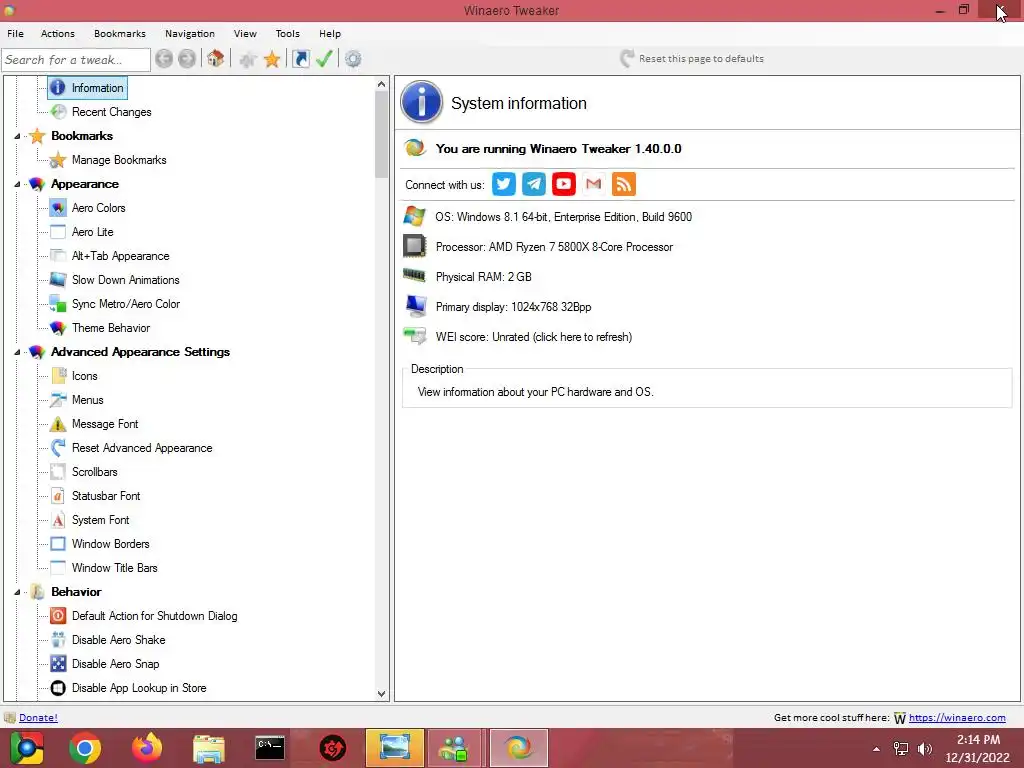Image resolution: width=1024 pixels, height=768 pixels.
Task: Select Aero Colors in the tree
Action: tap(99, 208)
